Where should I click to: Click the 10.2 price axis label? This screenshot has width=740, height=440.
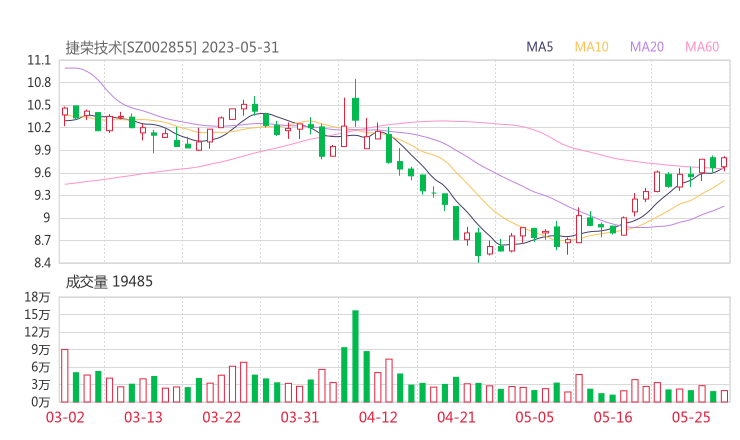[39, 127]
